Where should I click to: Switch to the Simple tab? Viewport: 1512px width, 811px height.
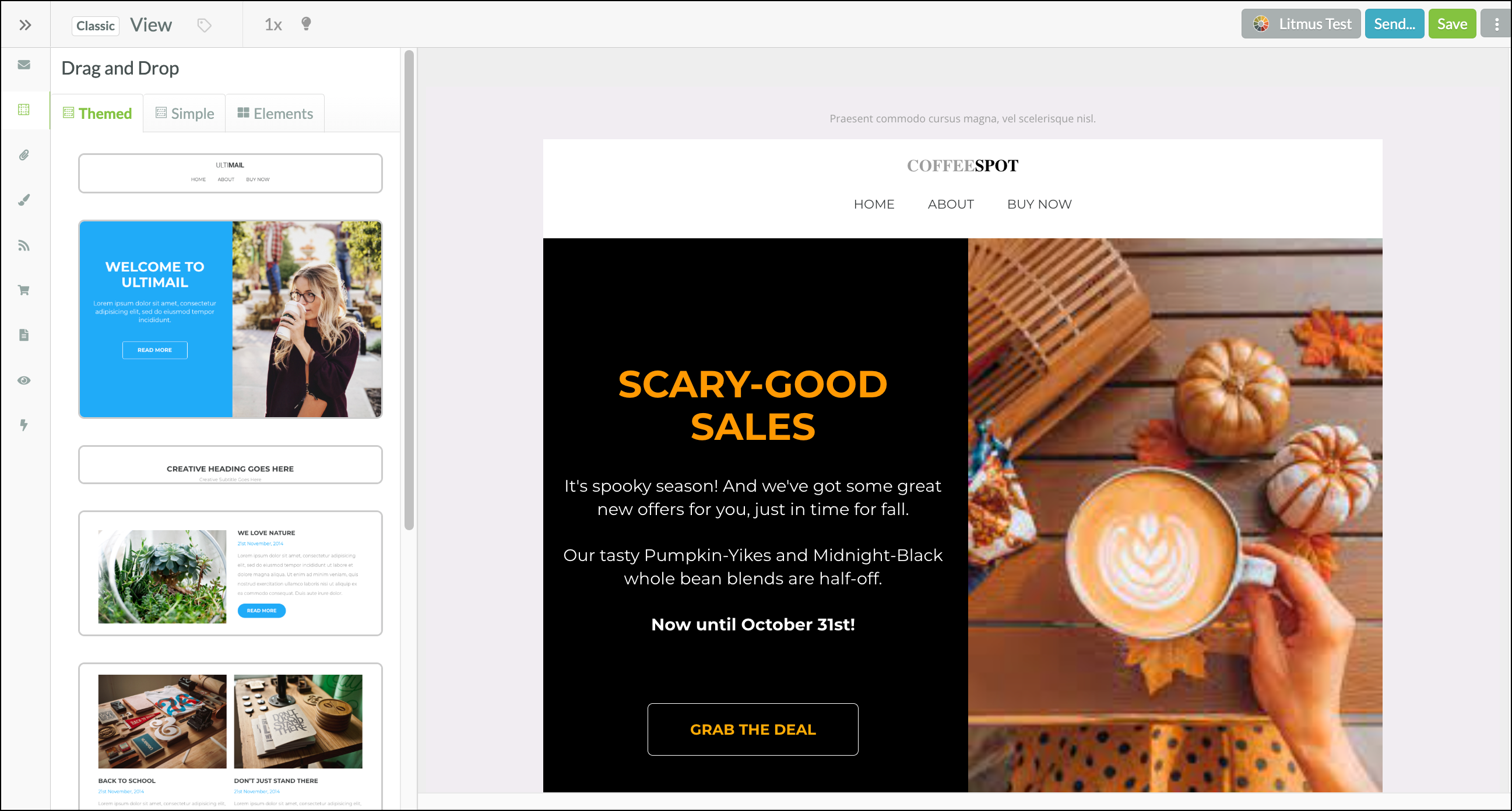point(185,113)
